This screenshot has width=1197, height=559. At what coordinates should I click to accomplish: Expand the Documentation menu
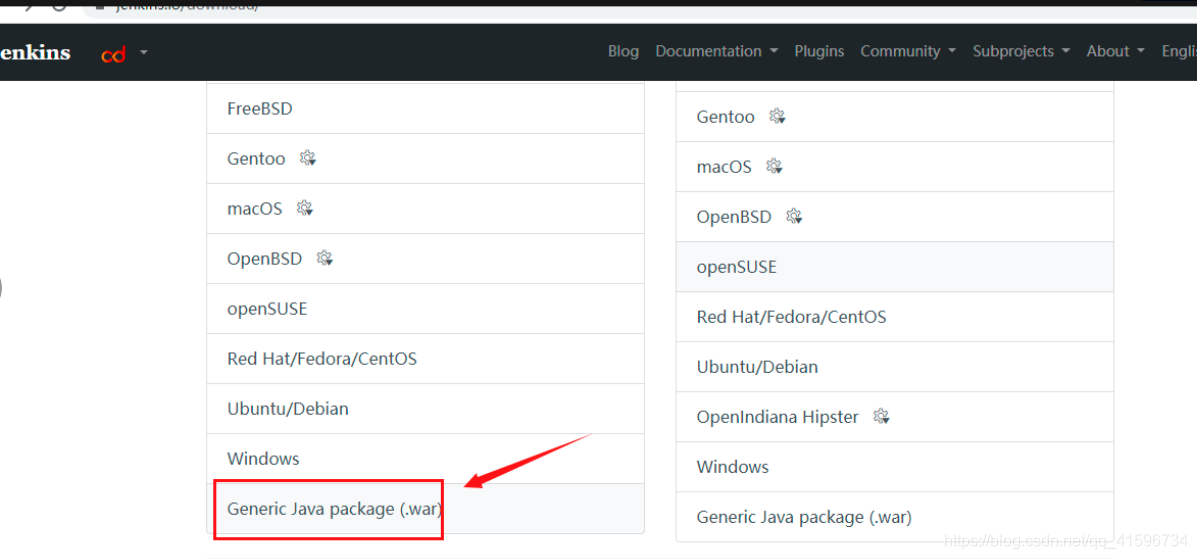click(x=716, y=51)
